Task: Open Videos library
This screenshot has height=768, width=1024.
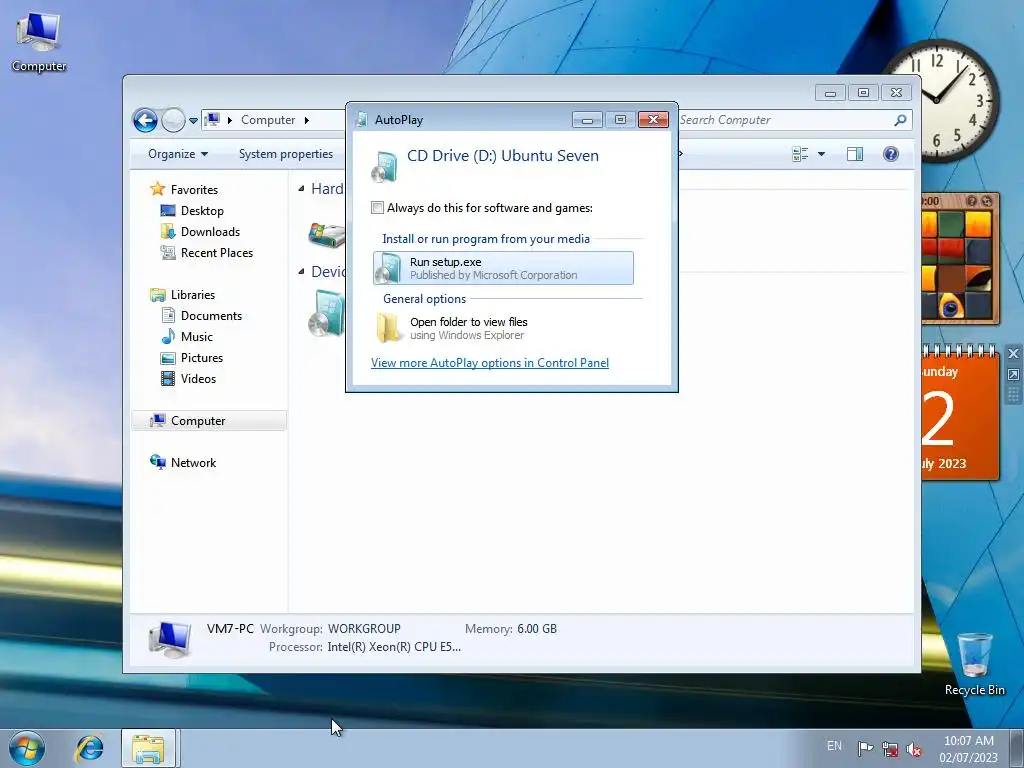Action: pos(198,379)
